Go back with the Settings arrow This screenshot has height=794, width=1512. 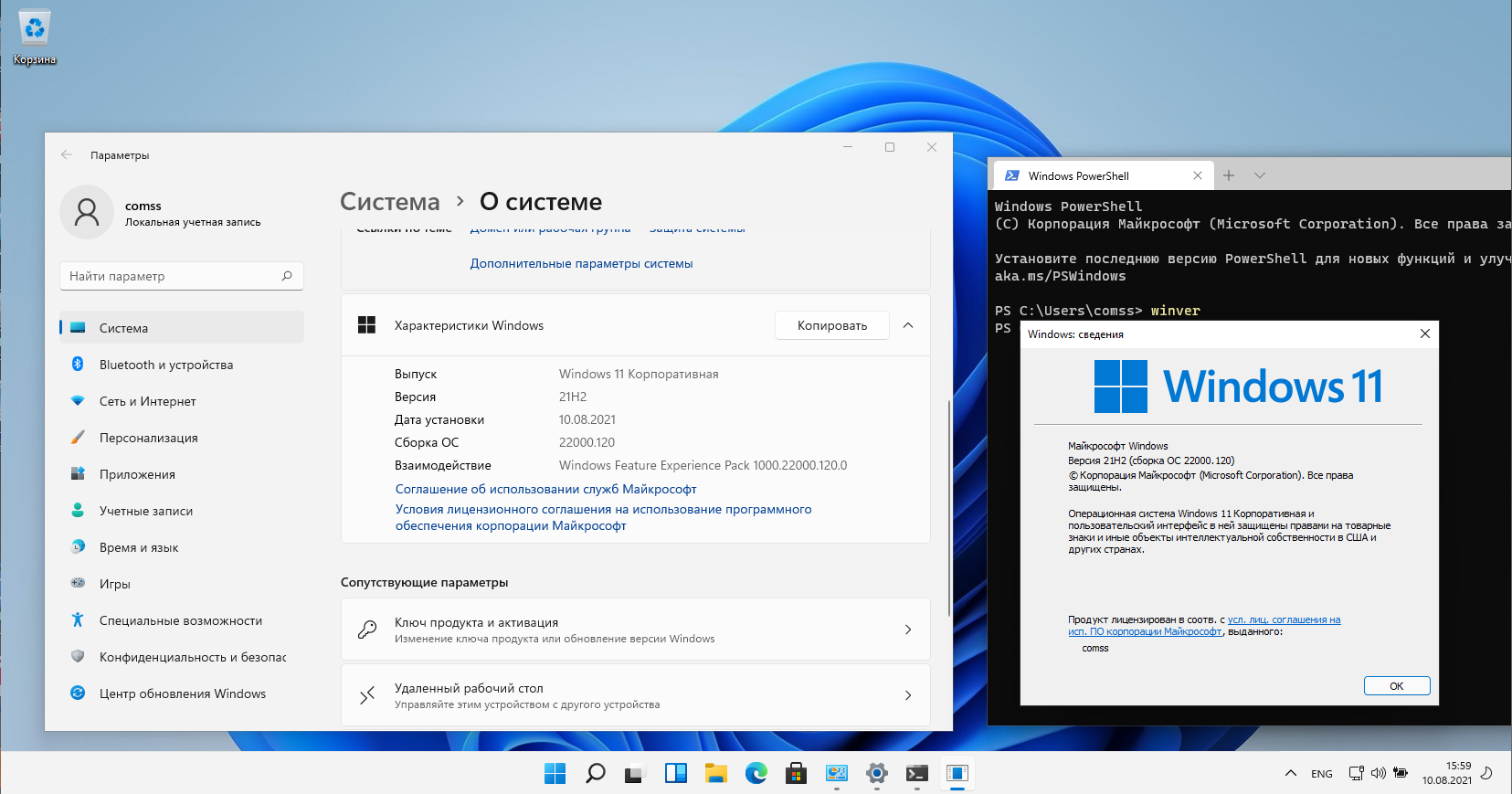tap(67, 154)
